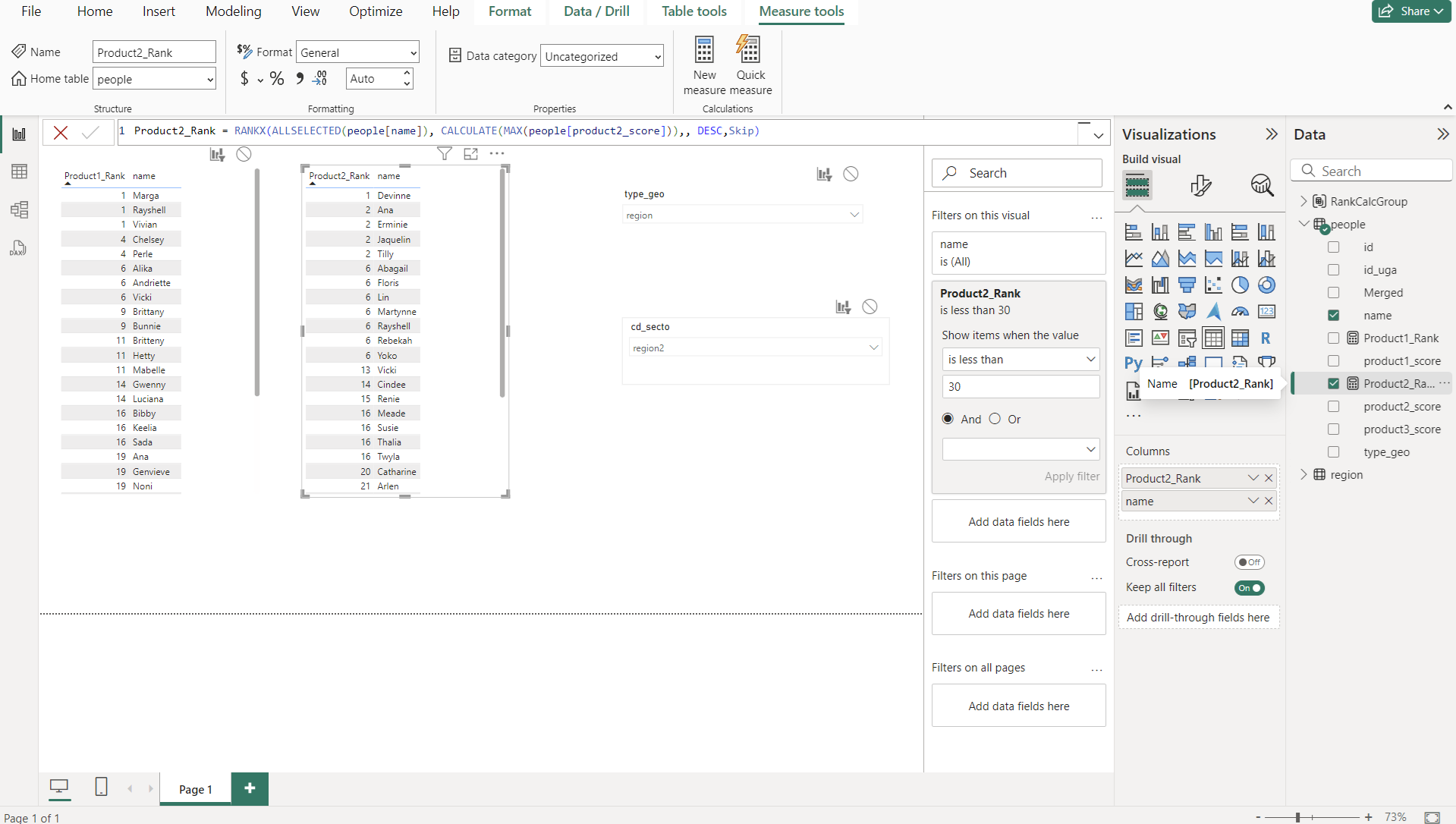Image resolution: width=1456 pixels, height=824 pixels.
Task: Commit the formula with the checkmark
Action: (90, 133)
